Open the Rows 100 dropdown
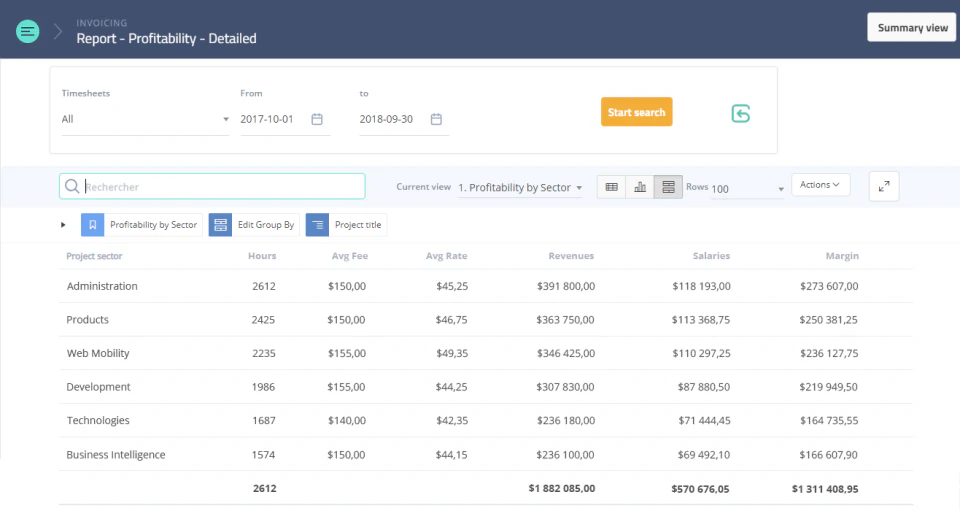The image size is (960, 511). coord(748,189)
